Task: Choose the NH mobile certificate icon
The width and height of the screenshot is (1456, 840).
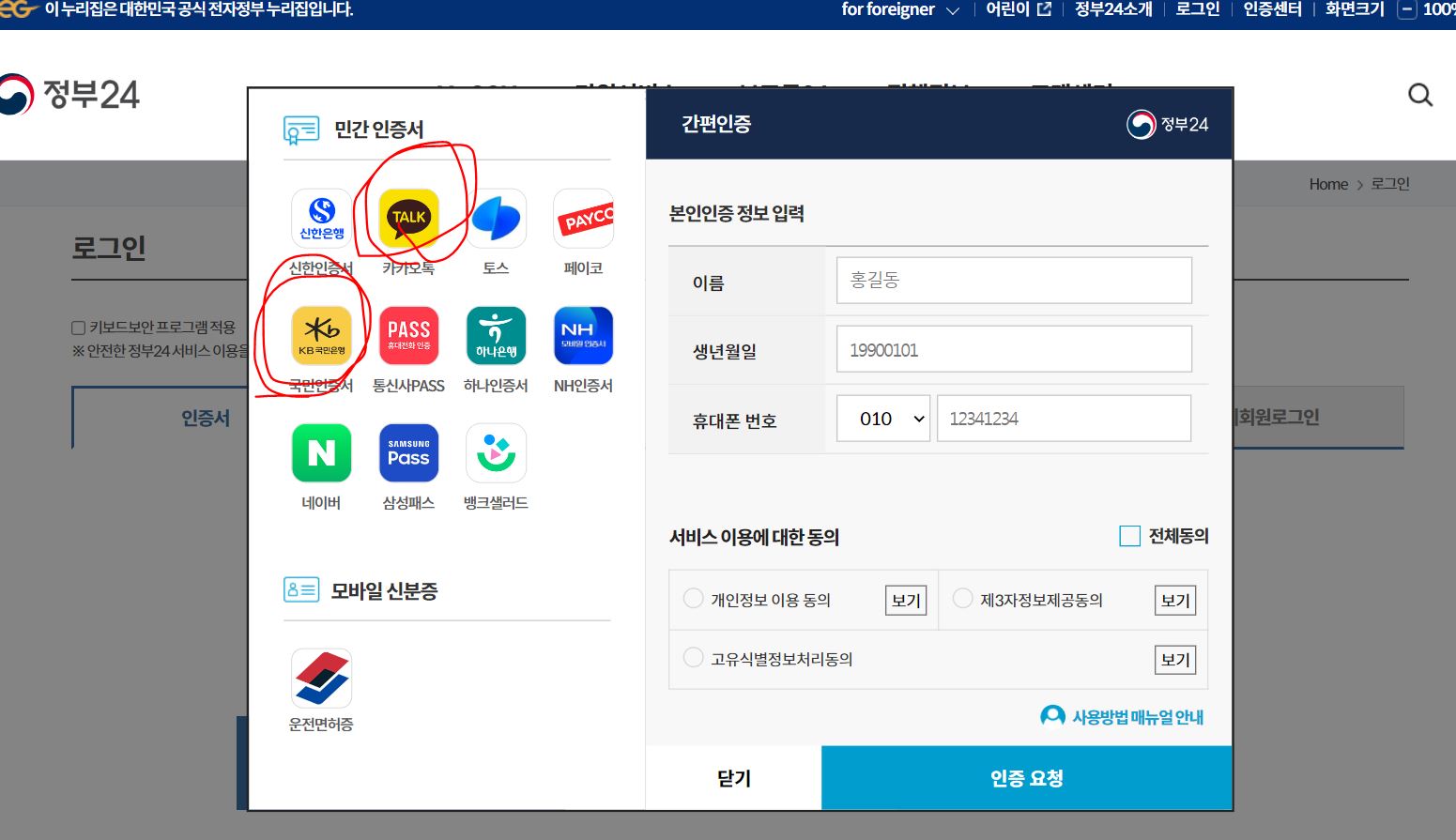Action: point(583,336)
